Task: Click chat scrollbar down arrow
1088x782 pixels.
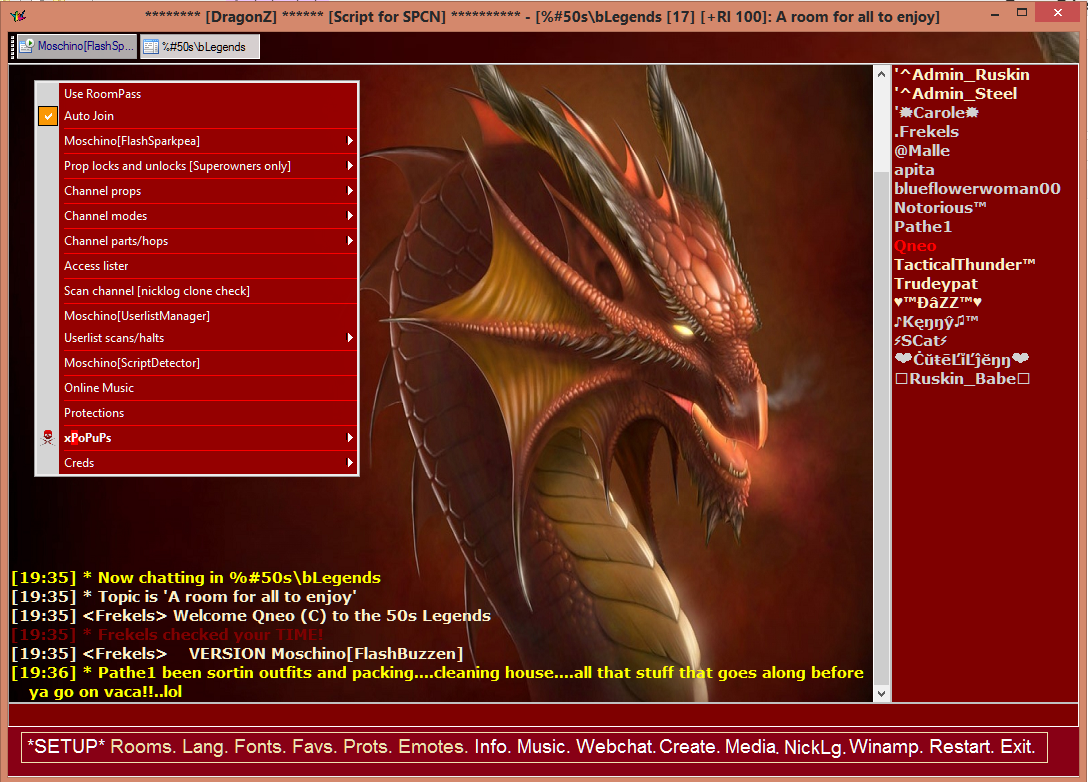Action: click(881, 693)
